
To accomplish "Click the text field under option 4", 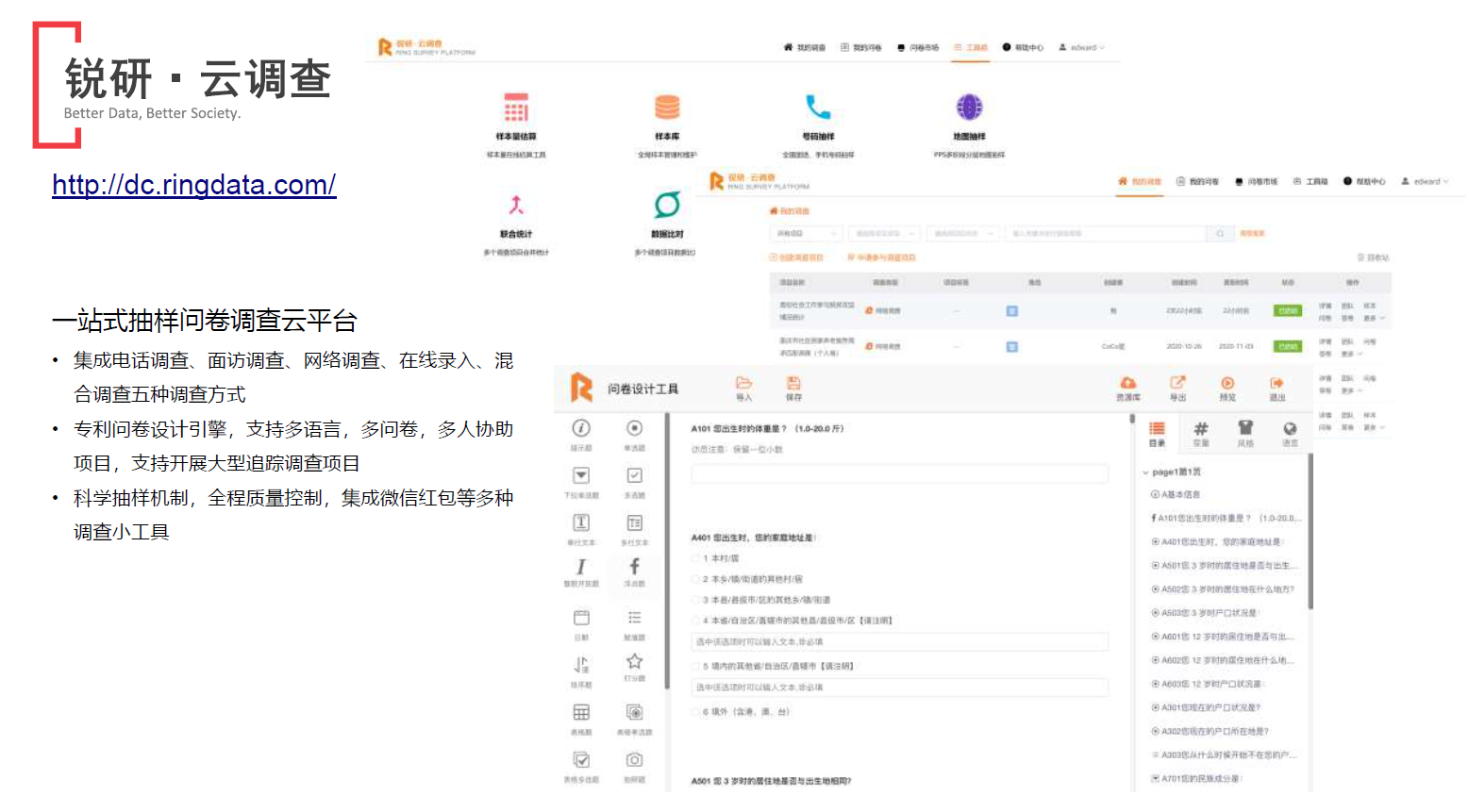I will [x=899, y=642].
